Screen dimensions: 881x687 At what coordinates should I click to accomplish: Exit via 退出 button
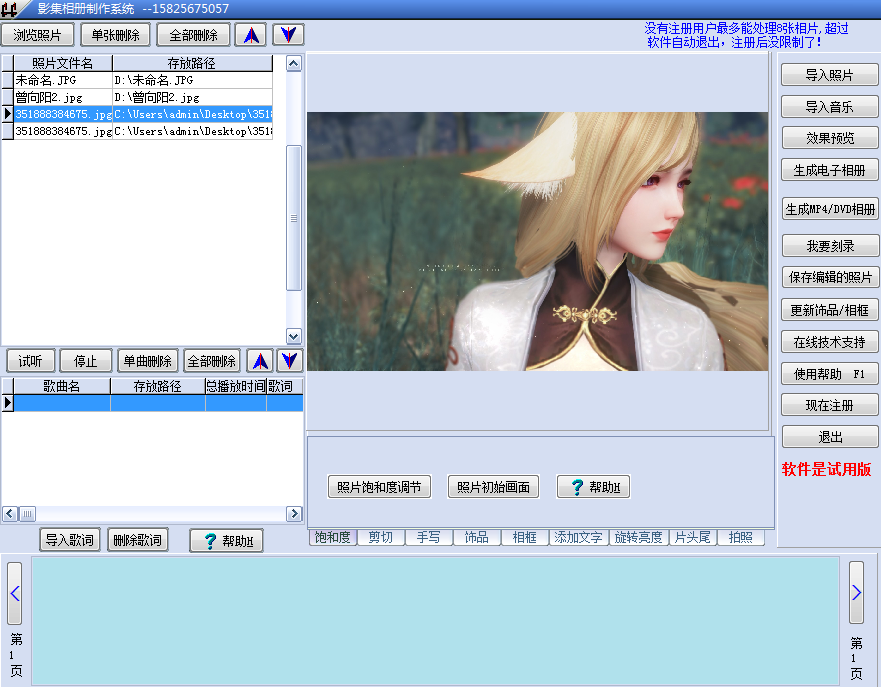[830, 436]
